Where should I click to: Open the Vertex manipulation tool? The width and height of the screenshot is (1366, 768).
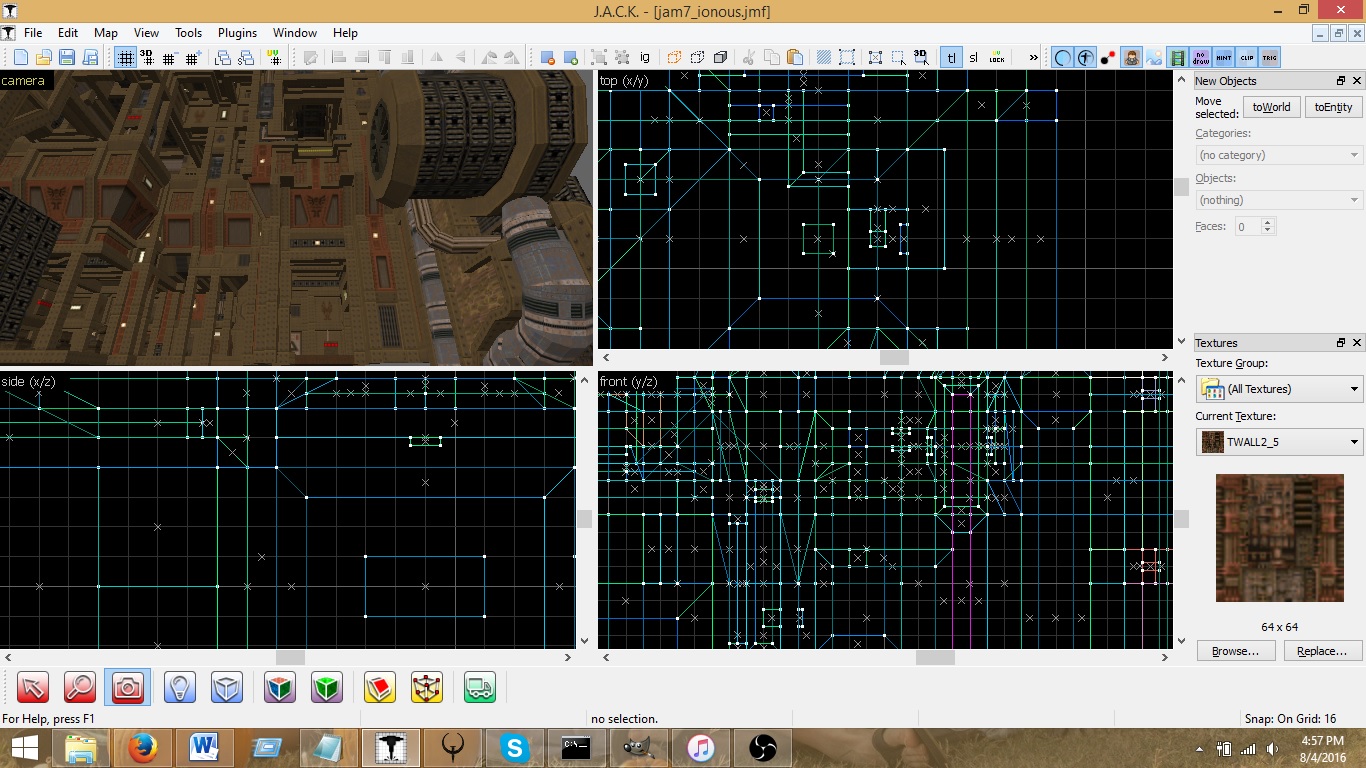[x=427, y=687]
